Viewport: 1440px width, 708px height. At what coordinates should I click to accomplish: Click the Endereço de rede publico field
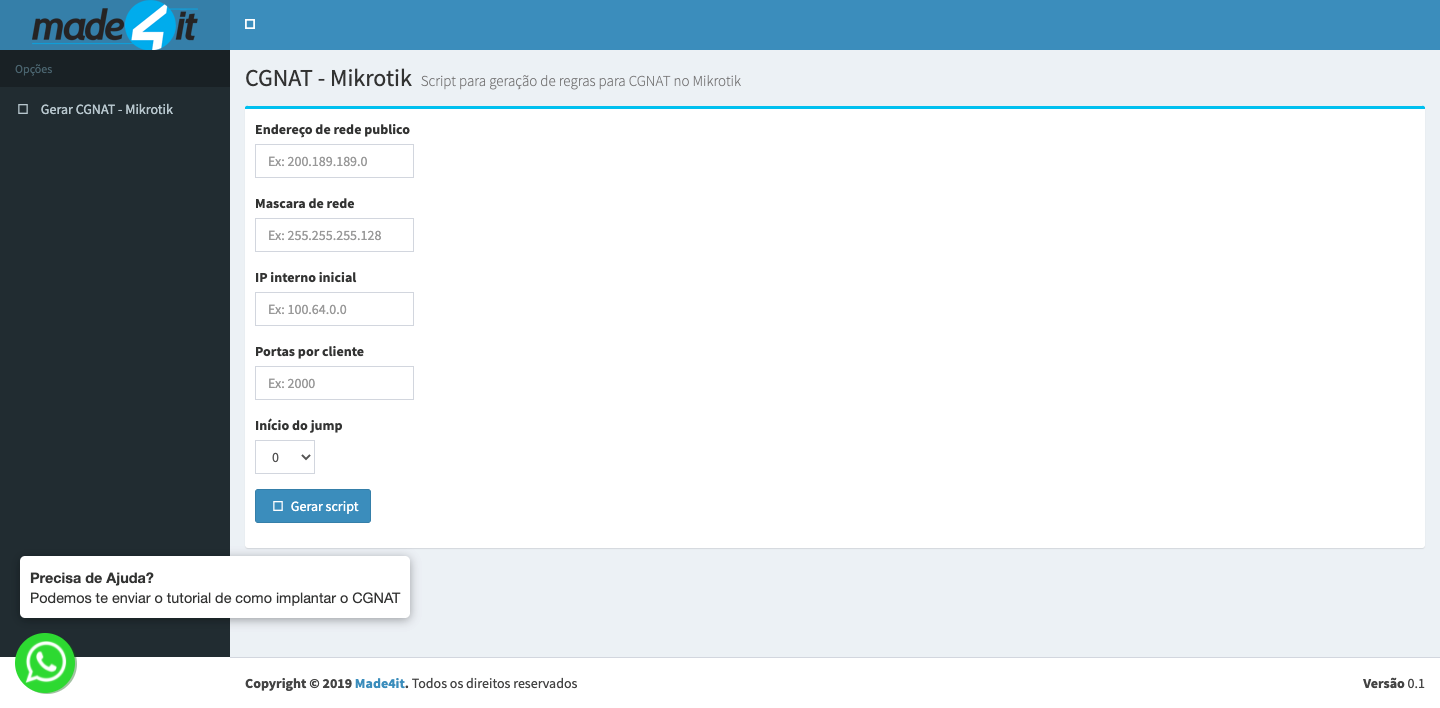click(334, 161)
